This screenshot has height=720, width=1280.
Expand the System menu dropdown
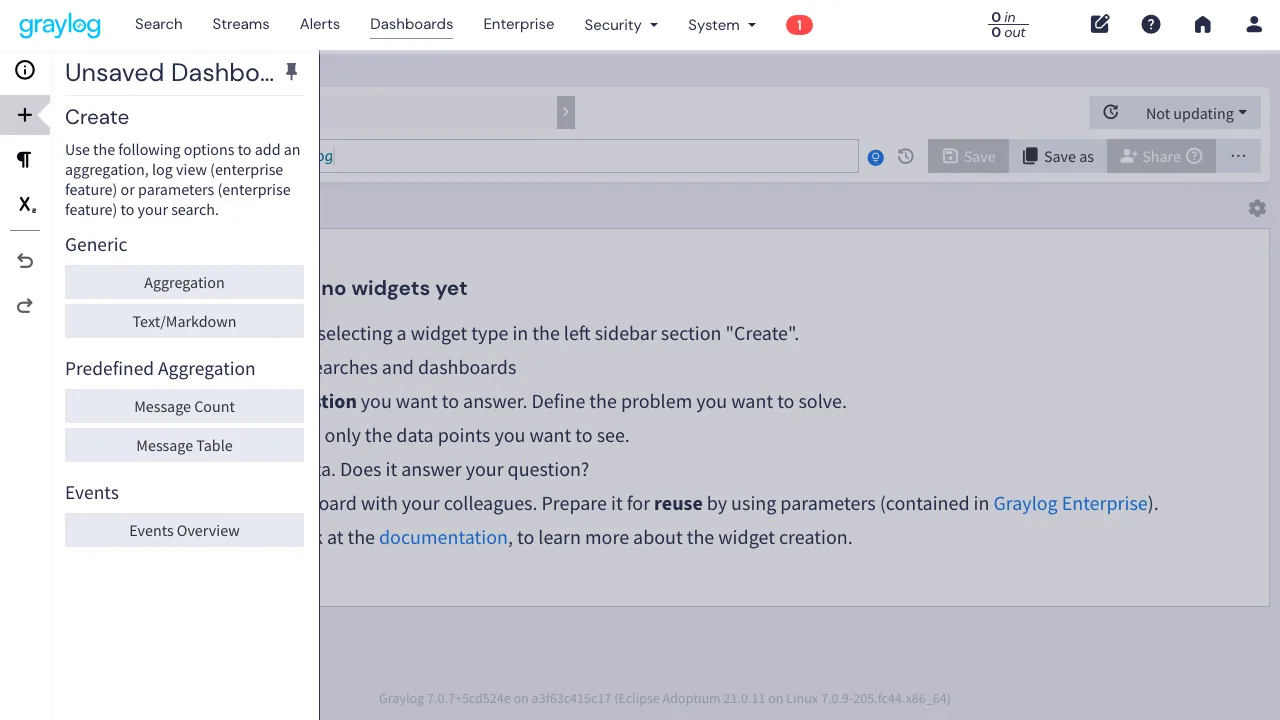tap(722, 25)
